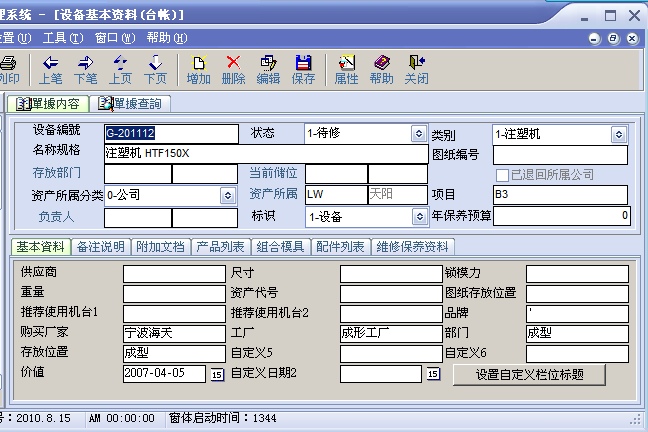This screenshot has height=432, width=648.
Task: Go to previous page with 上页 icon
Action: pyautogui.click(x=120, y=63)
